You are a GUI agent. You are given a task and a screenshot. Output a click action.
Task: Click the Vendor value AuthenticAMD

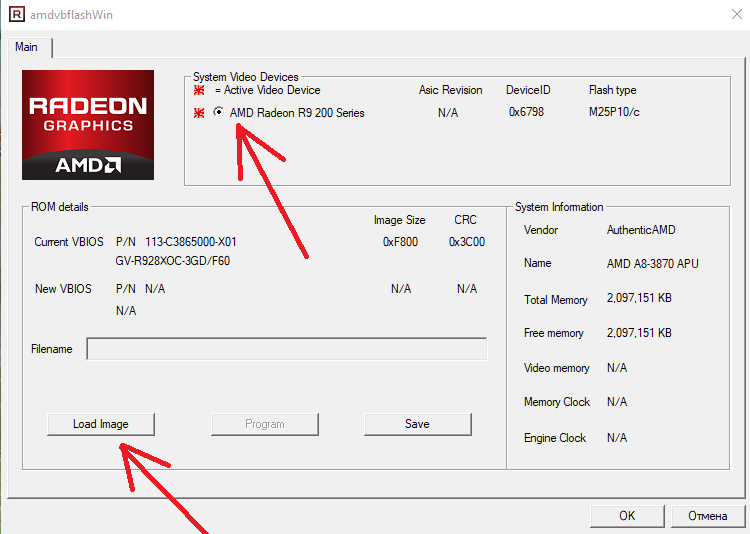tap(641, 230)
